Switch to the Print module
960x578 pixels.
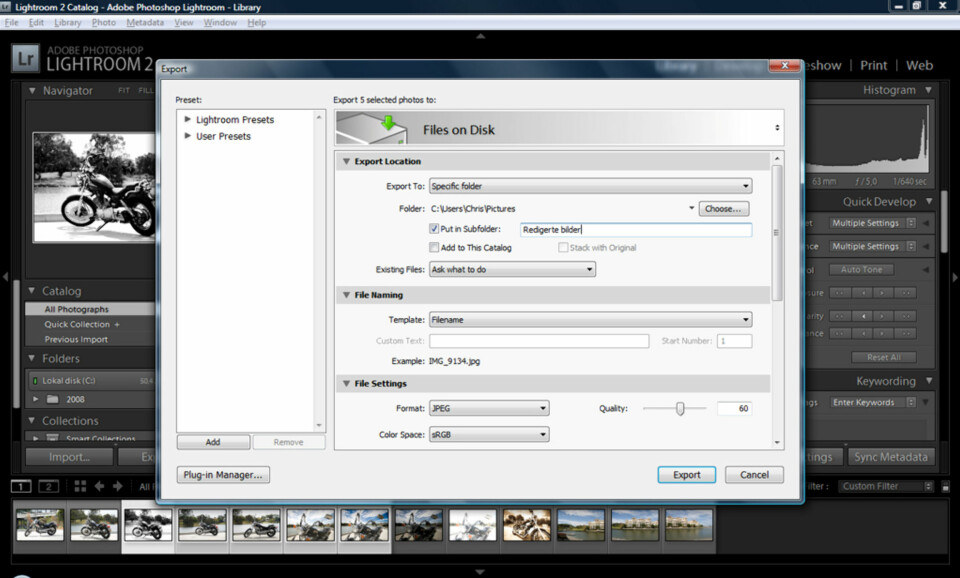coord(873,66)
